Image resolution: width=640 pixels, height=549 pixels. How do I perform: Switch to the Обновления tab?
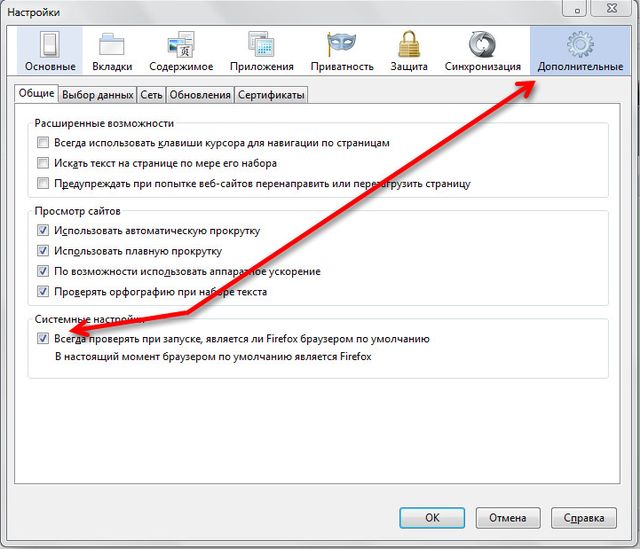(x=200, y=95)
